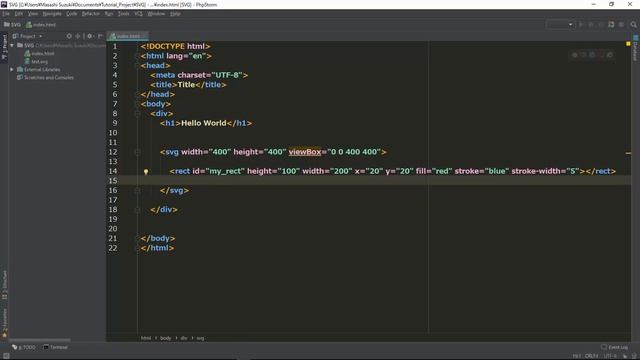
Task: Toggle the Favorites tool window sidebar tab
Action: tap(4, 322)
